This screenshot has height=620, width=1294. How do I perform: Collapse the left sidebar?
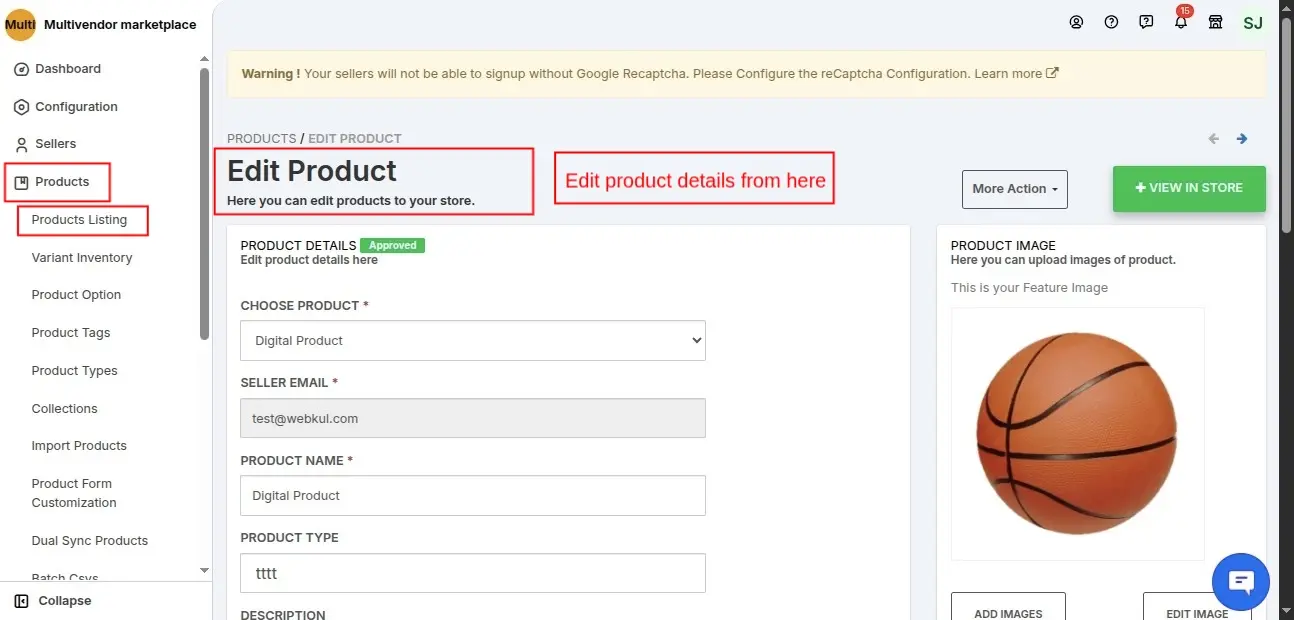click(x=56, y=600)
